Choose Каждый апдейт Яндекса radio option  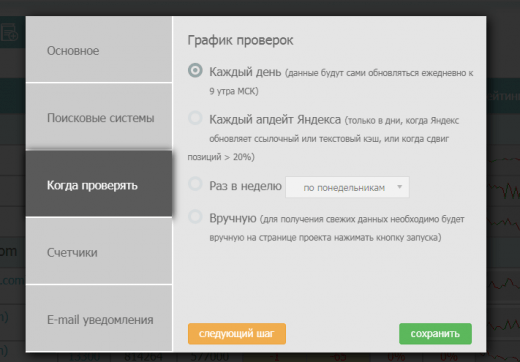point(195,118)
